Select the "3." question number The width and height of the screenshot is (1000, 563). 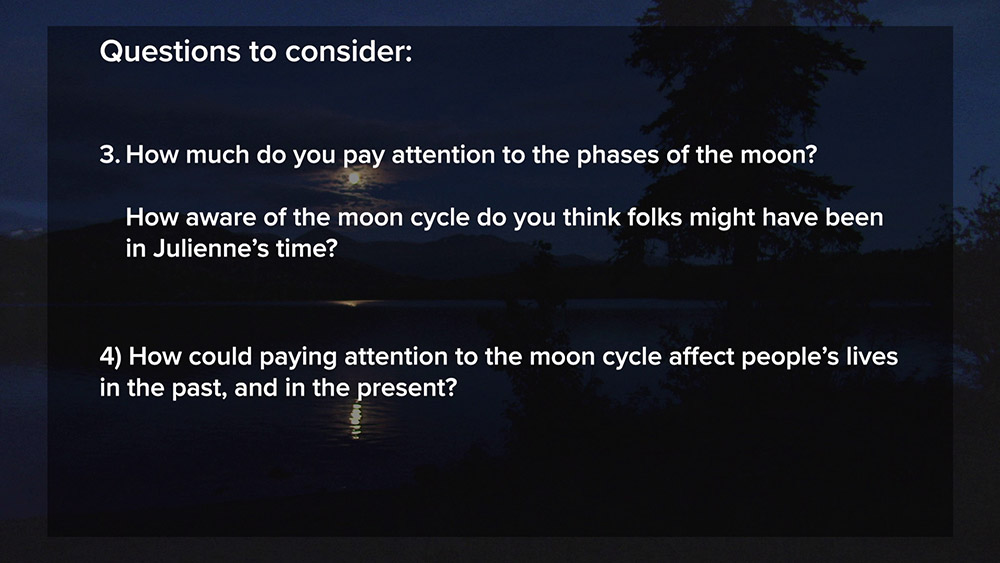click(110, 155)
